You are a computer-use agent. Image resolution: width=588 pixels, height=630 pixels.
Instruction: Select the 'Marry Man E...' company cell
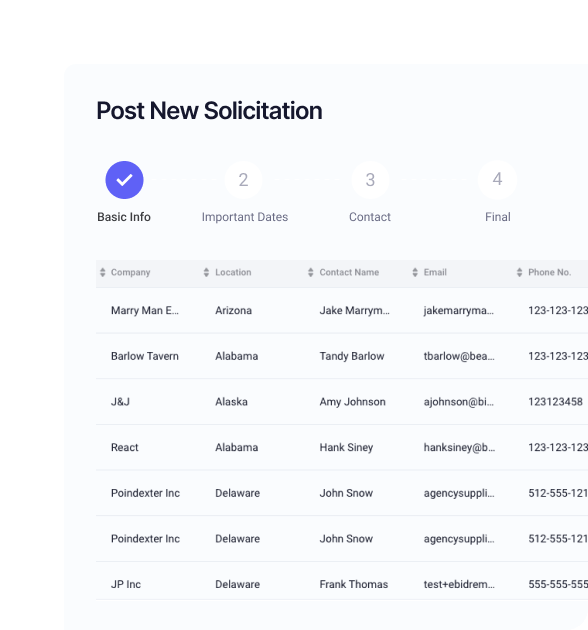pyautogui.click(x=145, y=311)
